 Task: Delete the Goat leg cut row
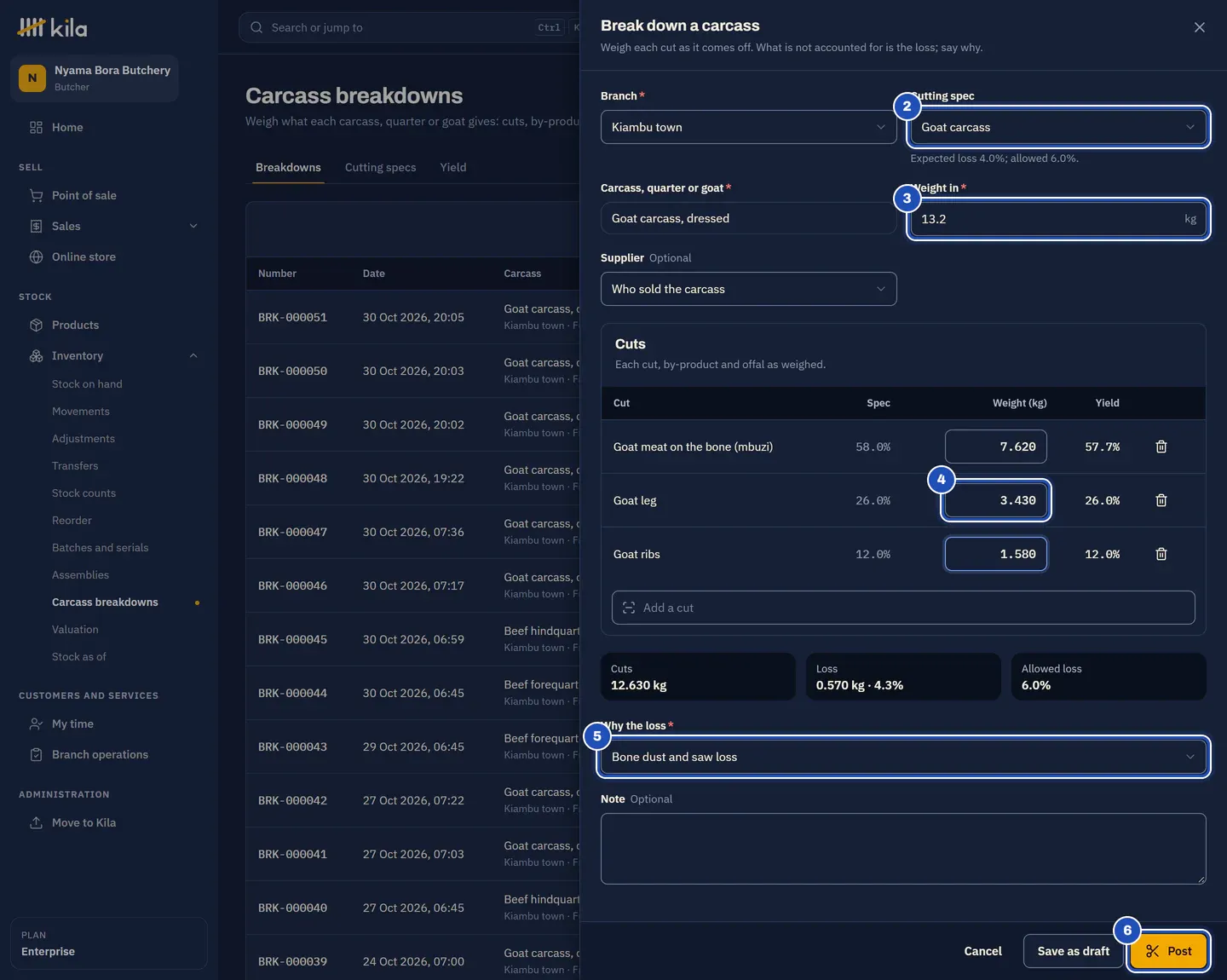1161,500
